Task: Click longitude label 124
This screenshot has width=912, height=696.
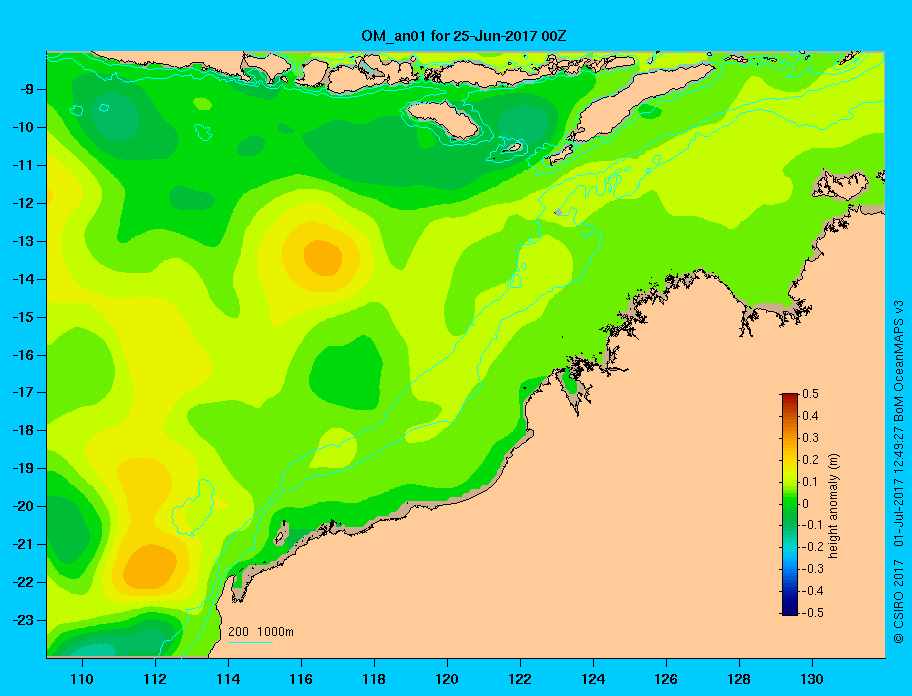Action: [593, 679]
